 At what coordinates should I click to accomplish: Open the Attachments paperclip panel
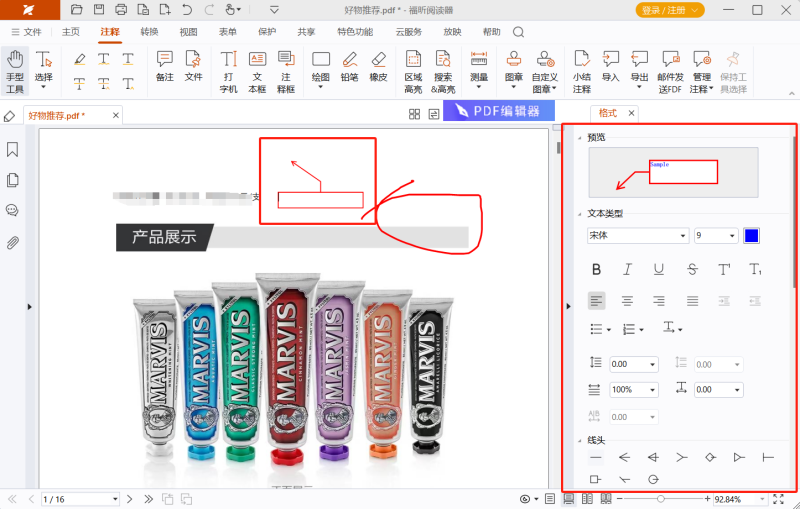click(x=12, y=243)
